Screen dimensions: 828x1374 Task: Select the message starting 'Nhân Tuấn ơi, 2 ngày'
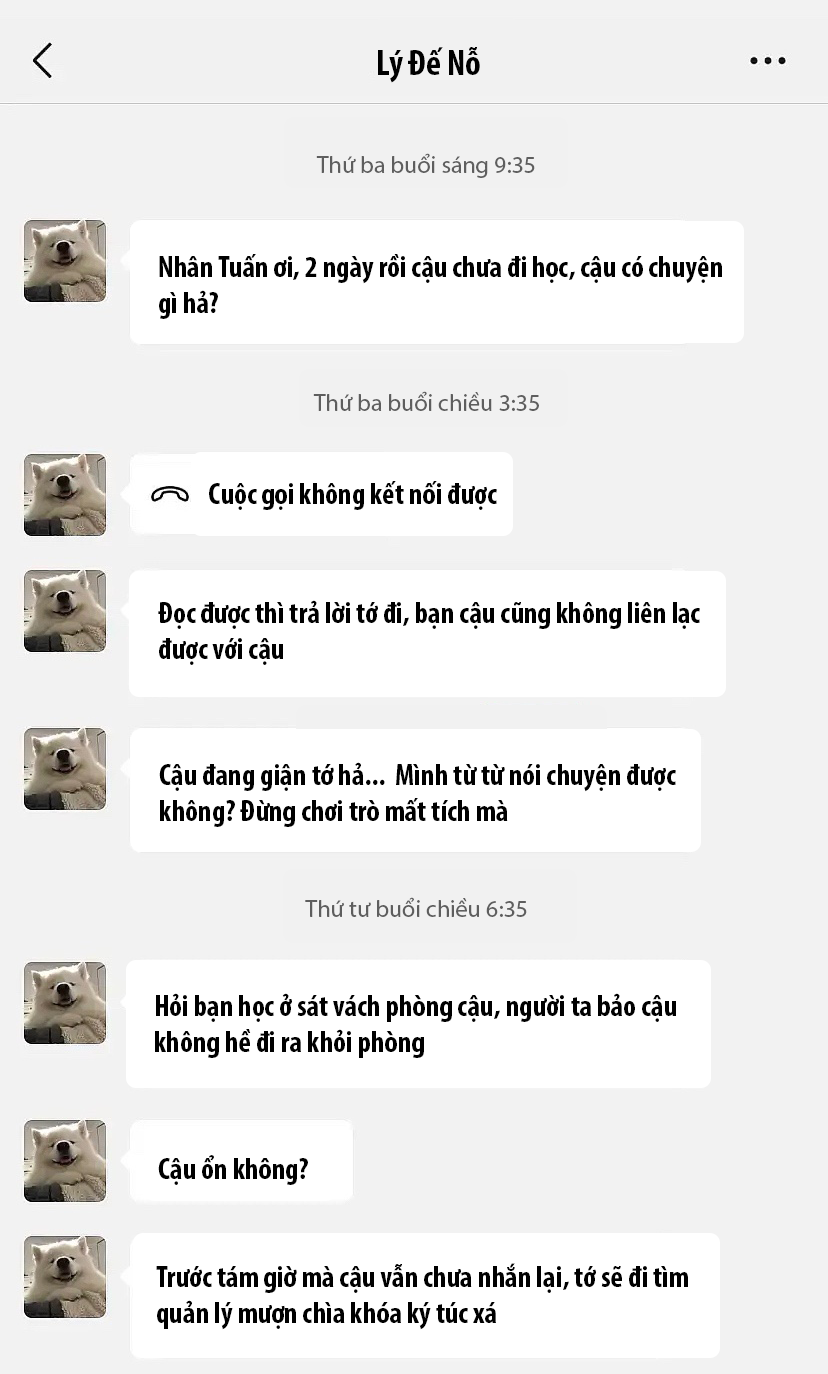437,282
